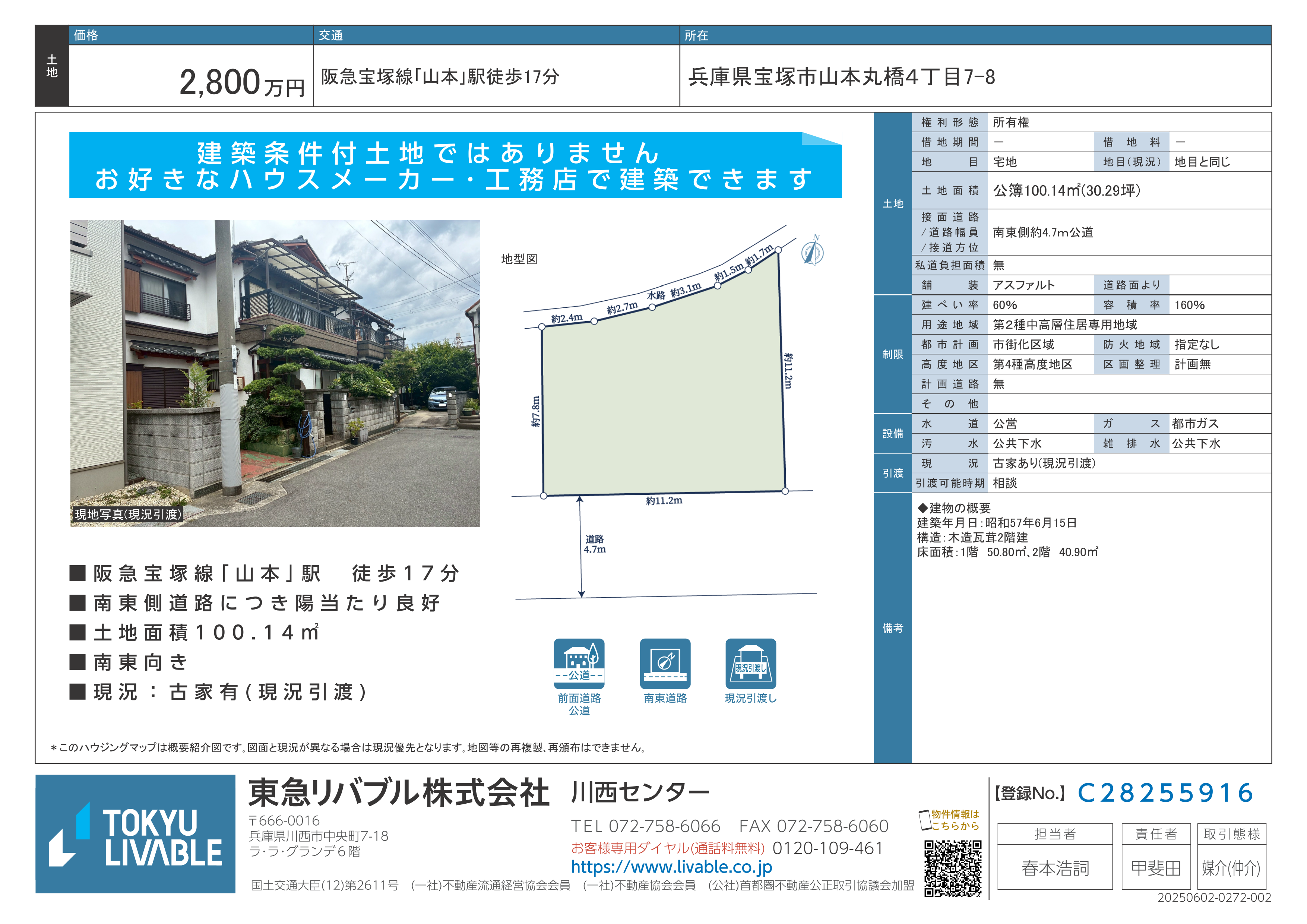Click registration number C28255916
The height and width of the screenshot is (924, 1307).
click(1165, 793)
